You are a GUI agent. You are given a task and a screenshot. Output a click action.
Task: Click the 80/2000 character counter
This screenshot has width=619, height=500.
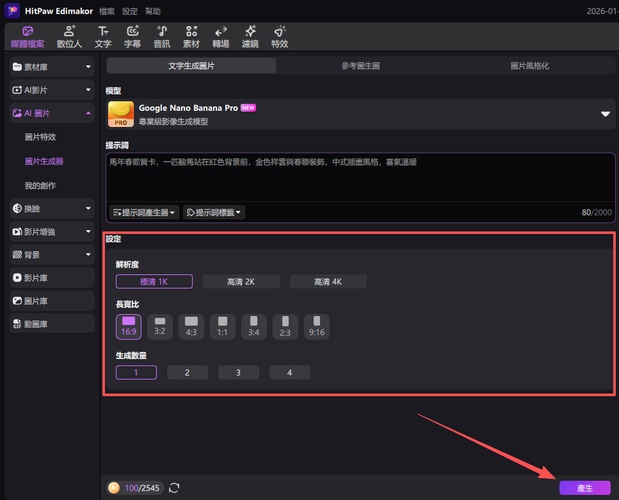[x=596, y=212]
